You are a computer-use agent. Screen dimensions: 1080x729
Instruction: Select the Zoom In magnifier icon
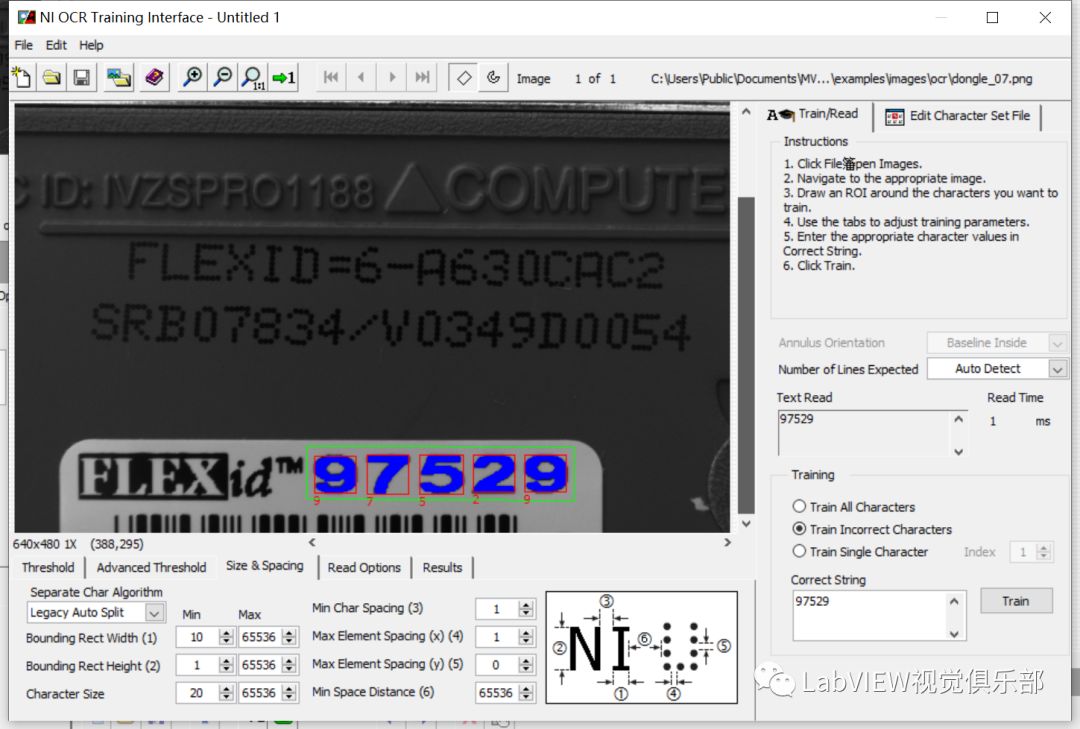tap(193, 77)
